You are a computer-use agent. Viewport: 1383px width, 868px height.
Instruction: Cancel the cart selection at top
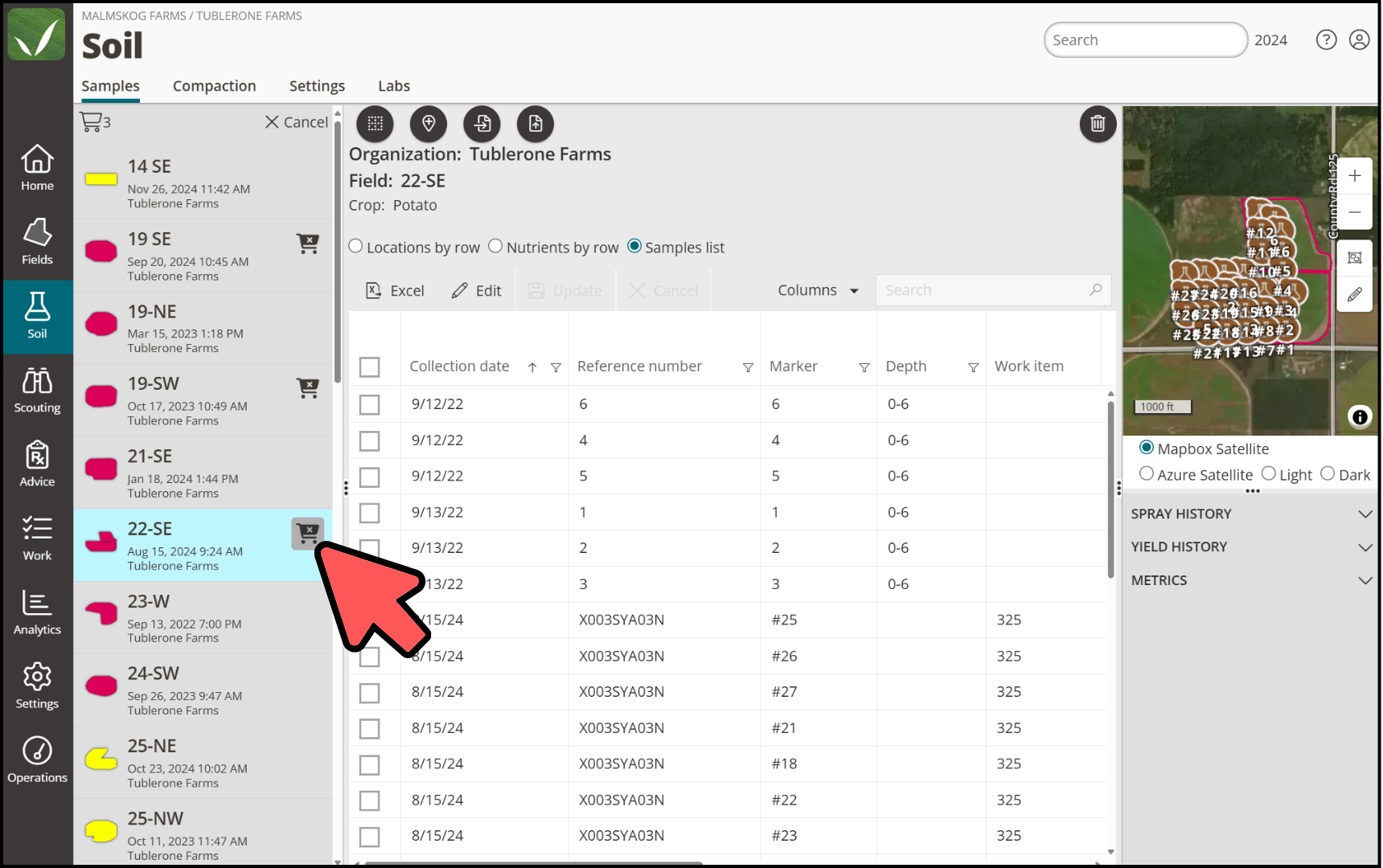coord(297,122)
